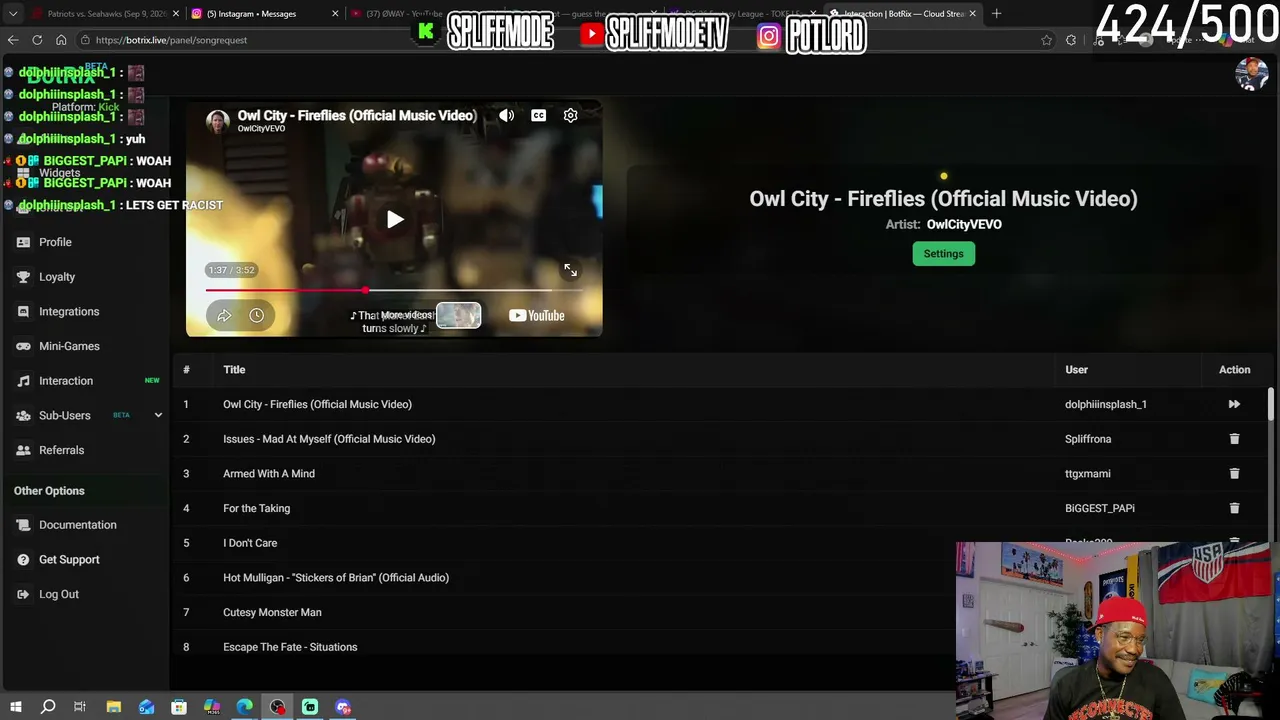The image size is (1280, 720).
Task: Click the Loyalty trophy icon
Action: coord(23,277)
